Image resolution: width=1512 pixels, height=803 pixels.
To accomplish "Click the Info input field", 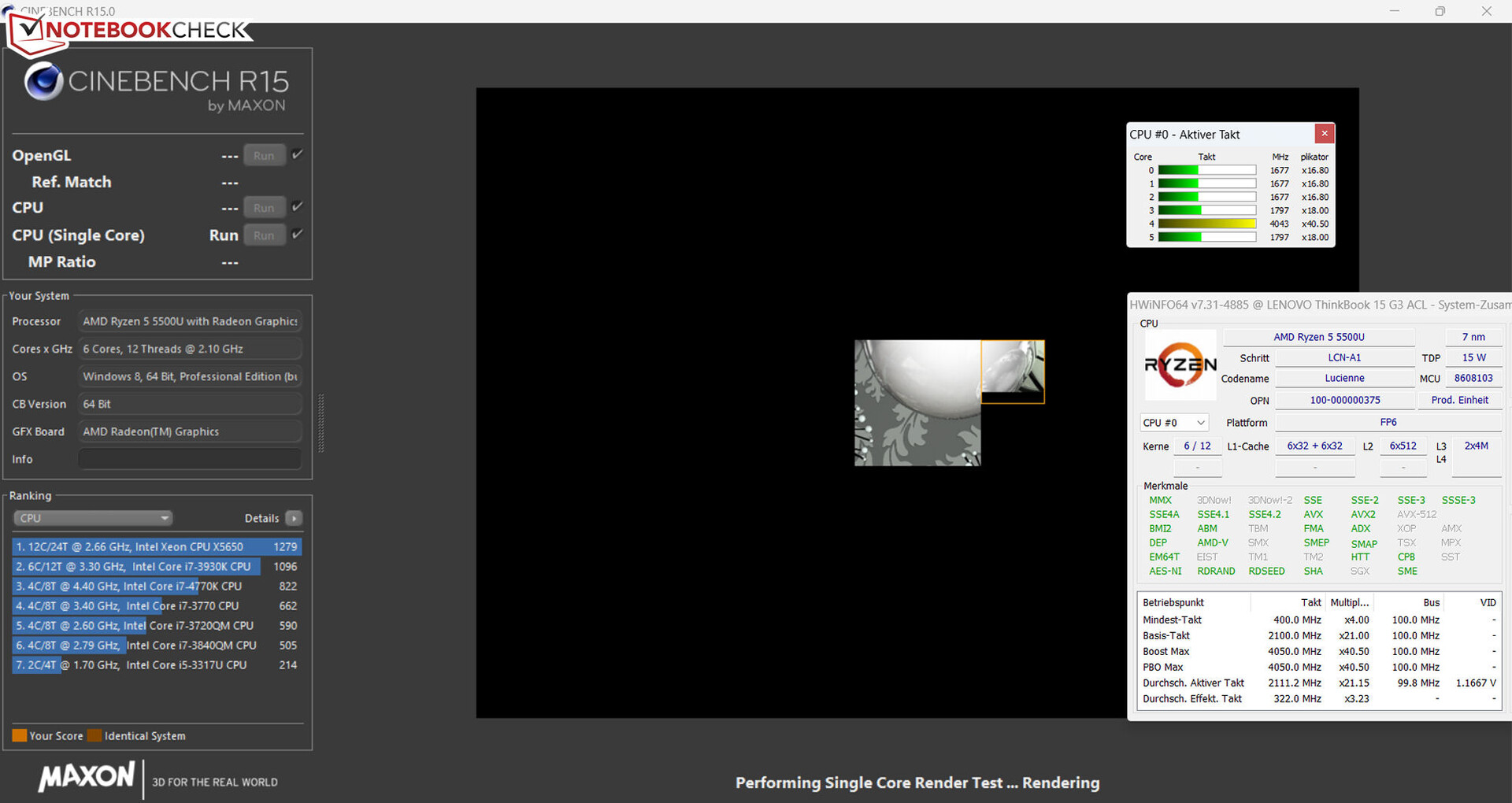I will (x=190, y=459).
